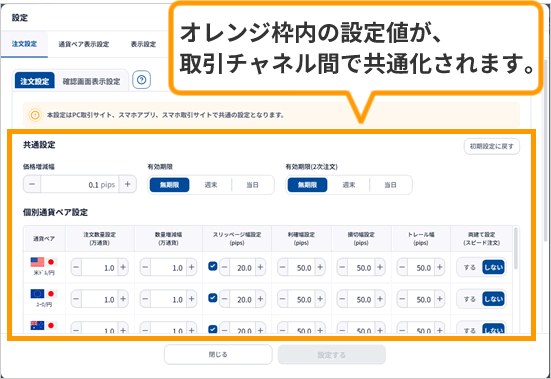The image size is (551, 379).
Task: Select 無期限 for 有効期限
Action: (169, 185)
